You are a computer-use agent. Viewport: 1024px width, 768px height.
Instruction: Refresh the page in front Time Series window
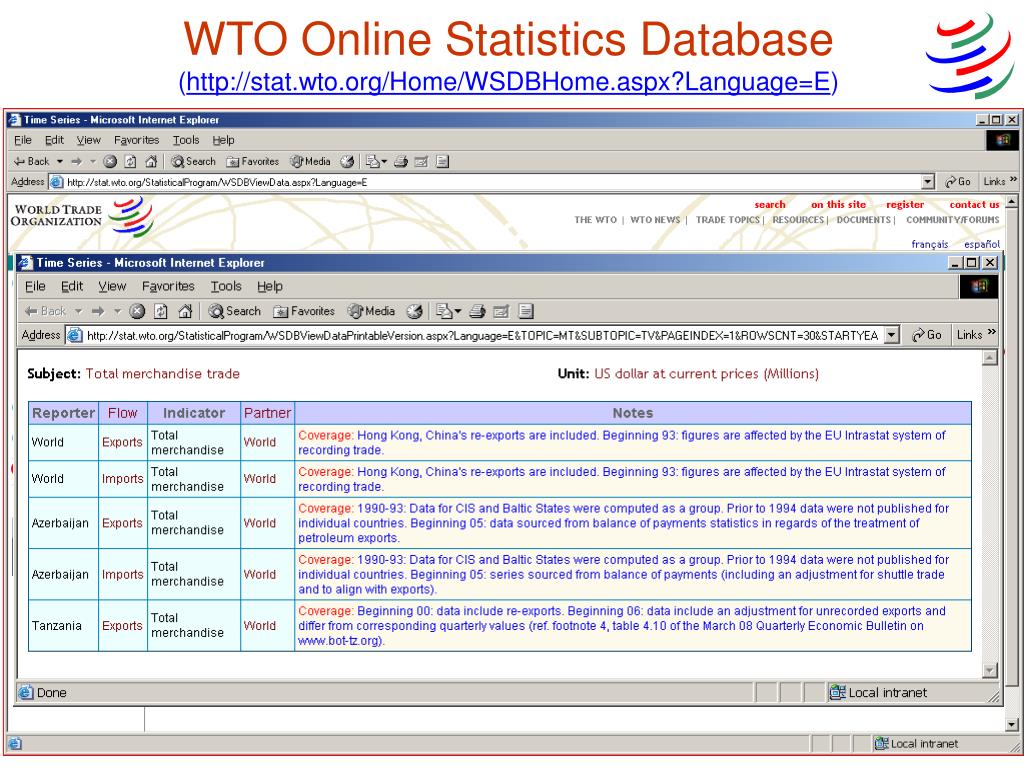coord(161,312)
